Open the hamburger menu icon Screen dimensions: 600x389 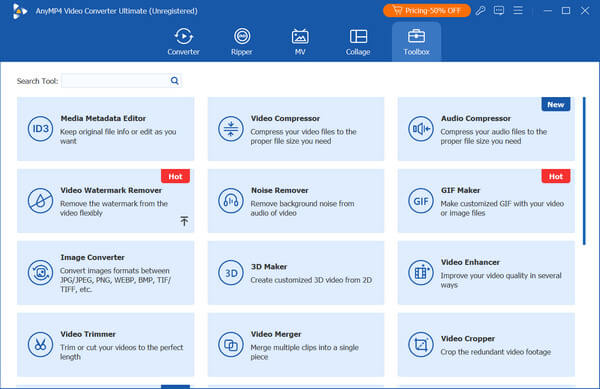coord(518,10)
